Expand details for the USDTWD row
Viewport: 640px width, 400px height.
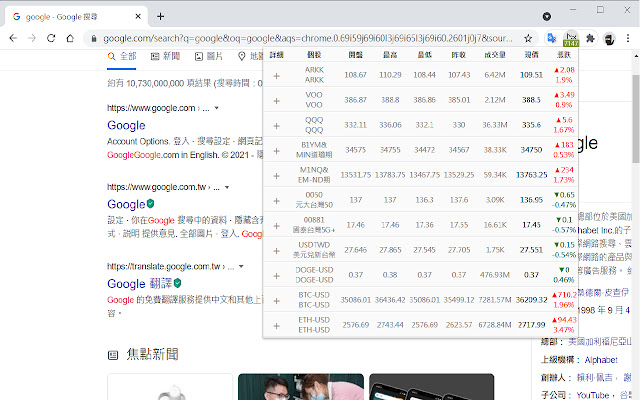(276, 251)
